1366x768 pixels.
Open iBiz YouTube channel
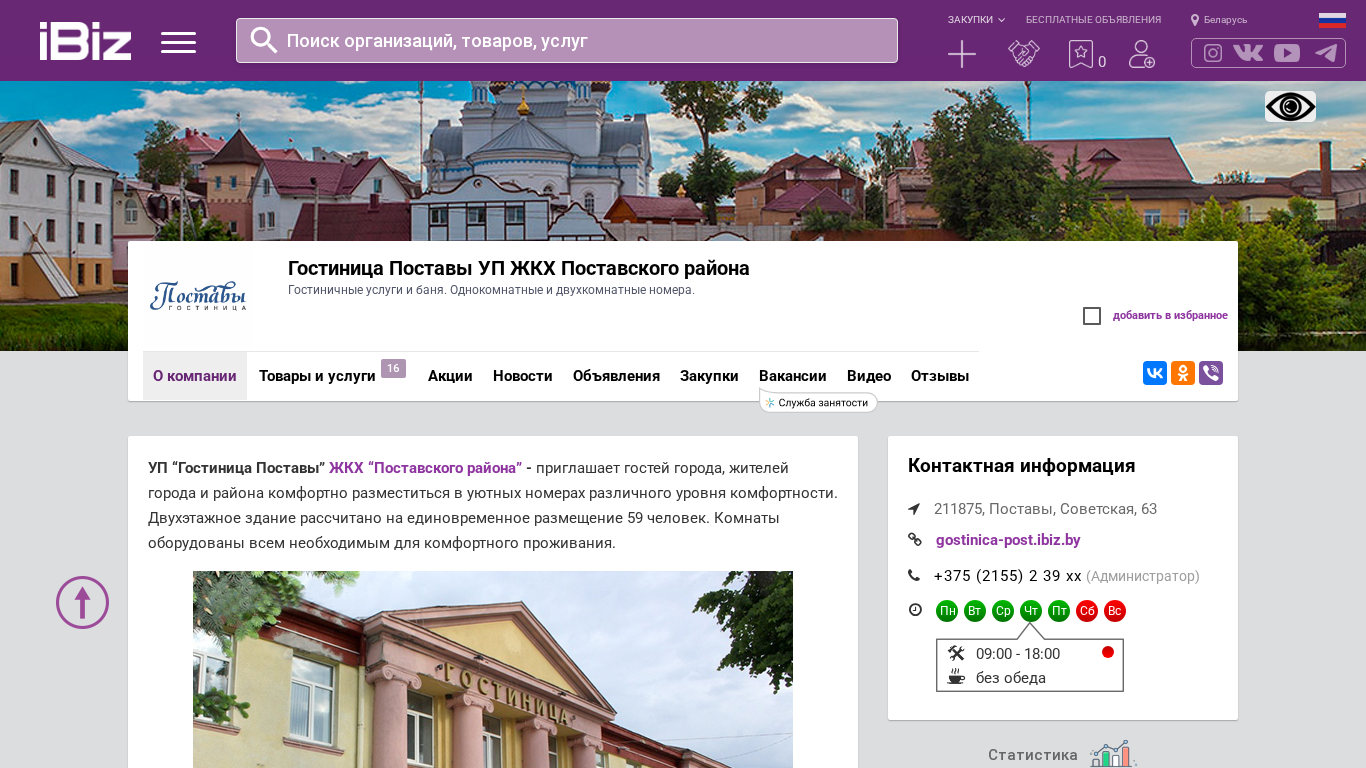(1287, 53)
